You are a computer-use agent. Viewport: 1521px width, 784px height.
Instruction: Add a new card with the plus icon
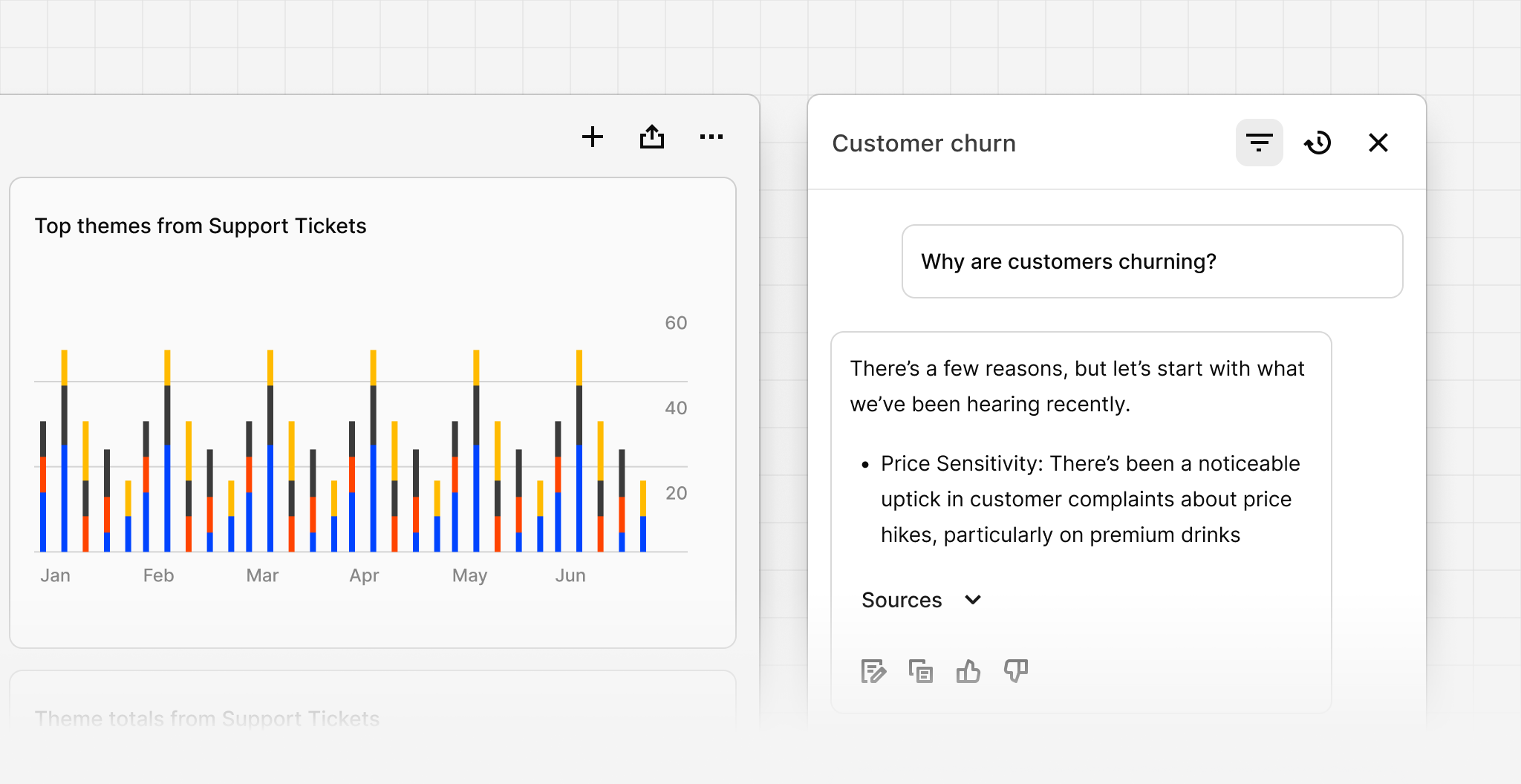[592, 137]
